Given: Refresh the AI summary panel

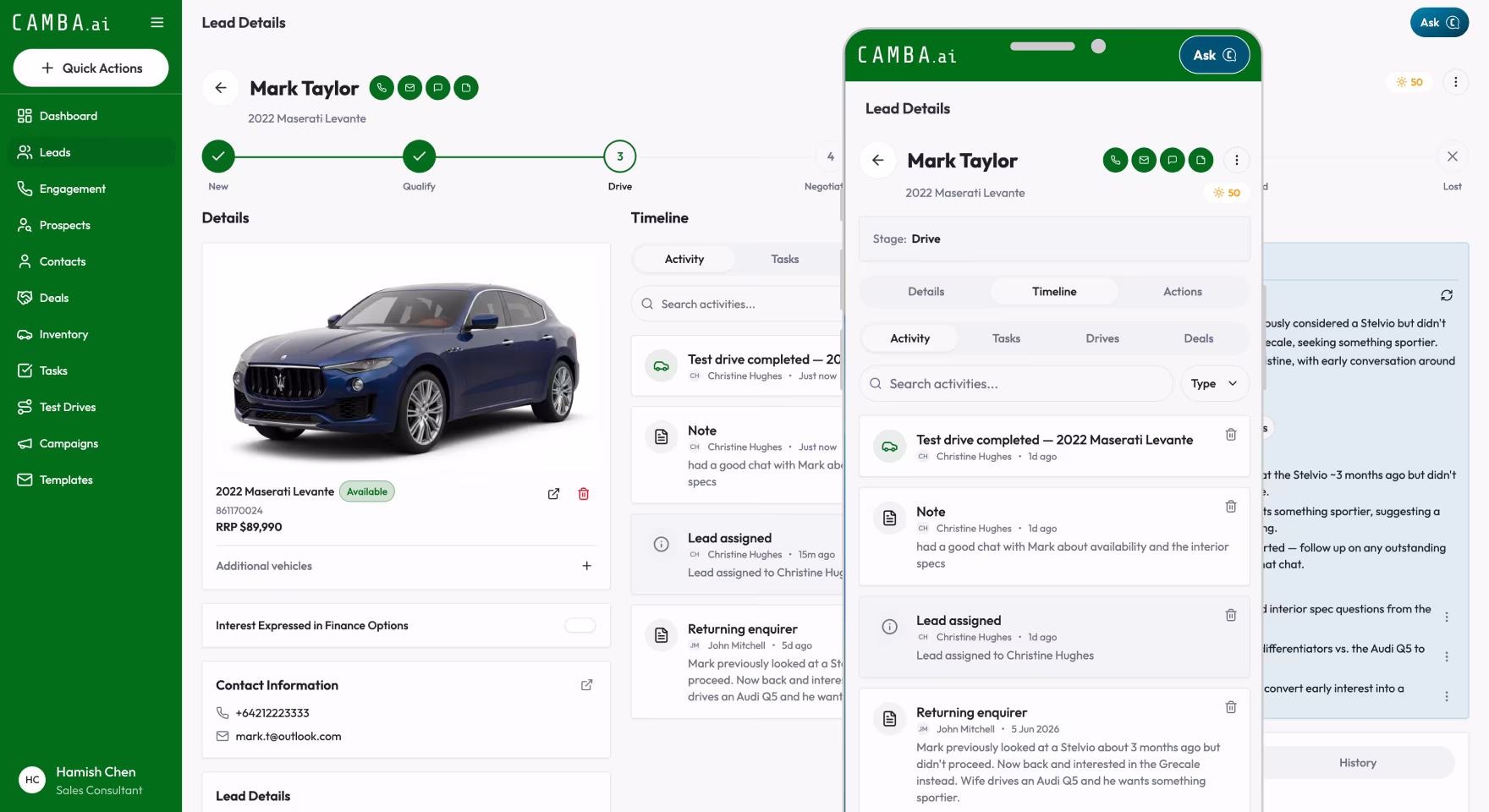Looking at the screenshot, I should point(1447,295).
